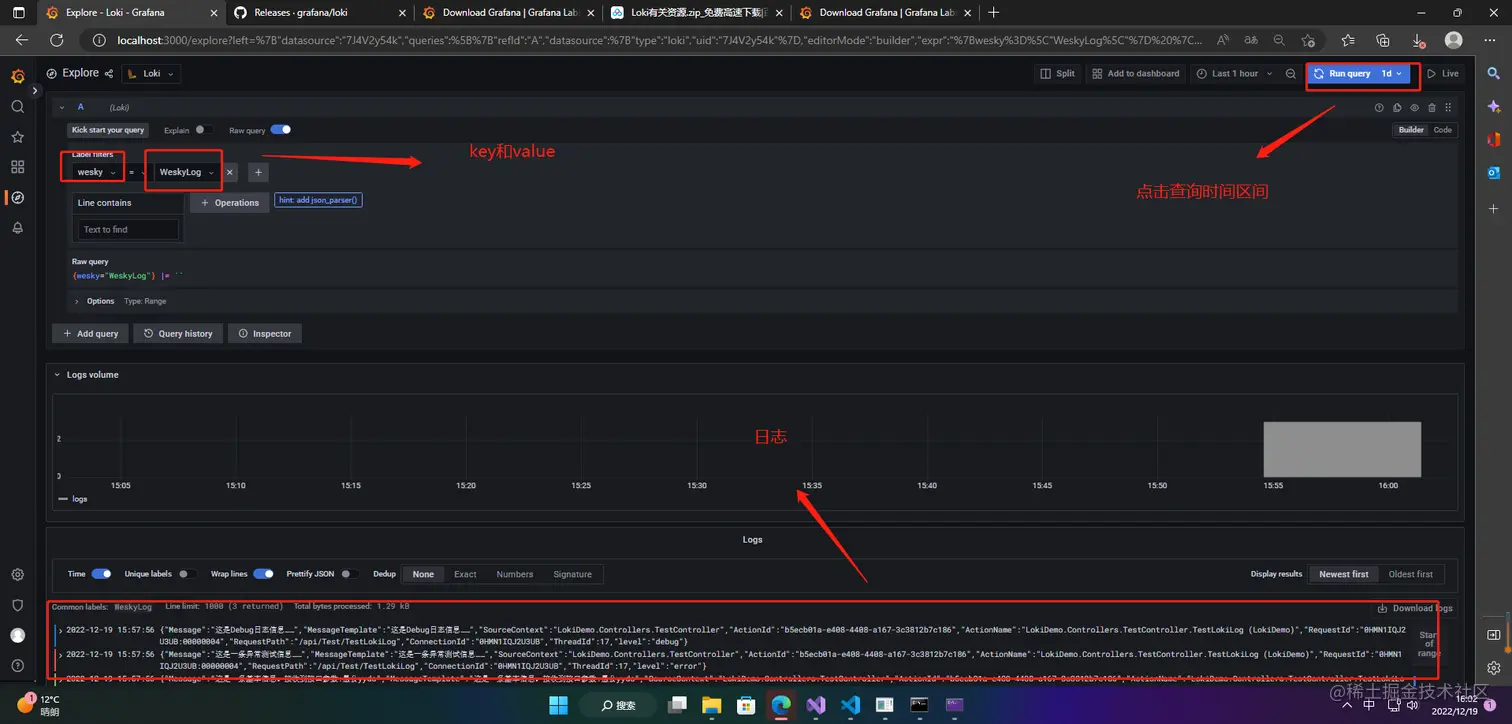Click Kick start your query button
The height and width of the screenshot is (724, 1512).
pos(108,130)
